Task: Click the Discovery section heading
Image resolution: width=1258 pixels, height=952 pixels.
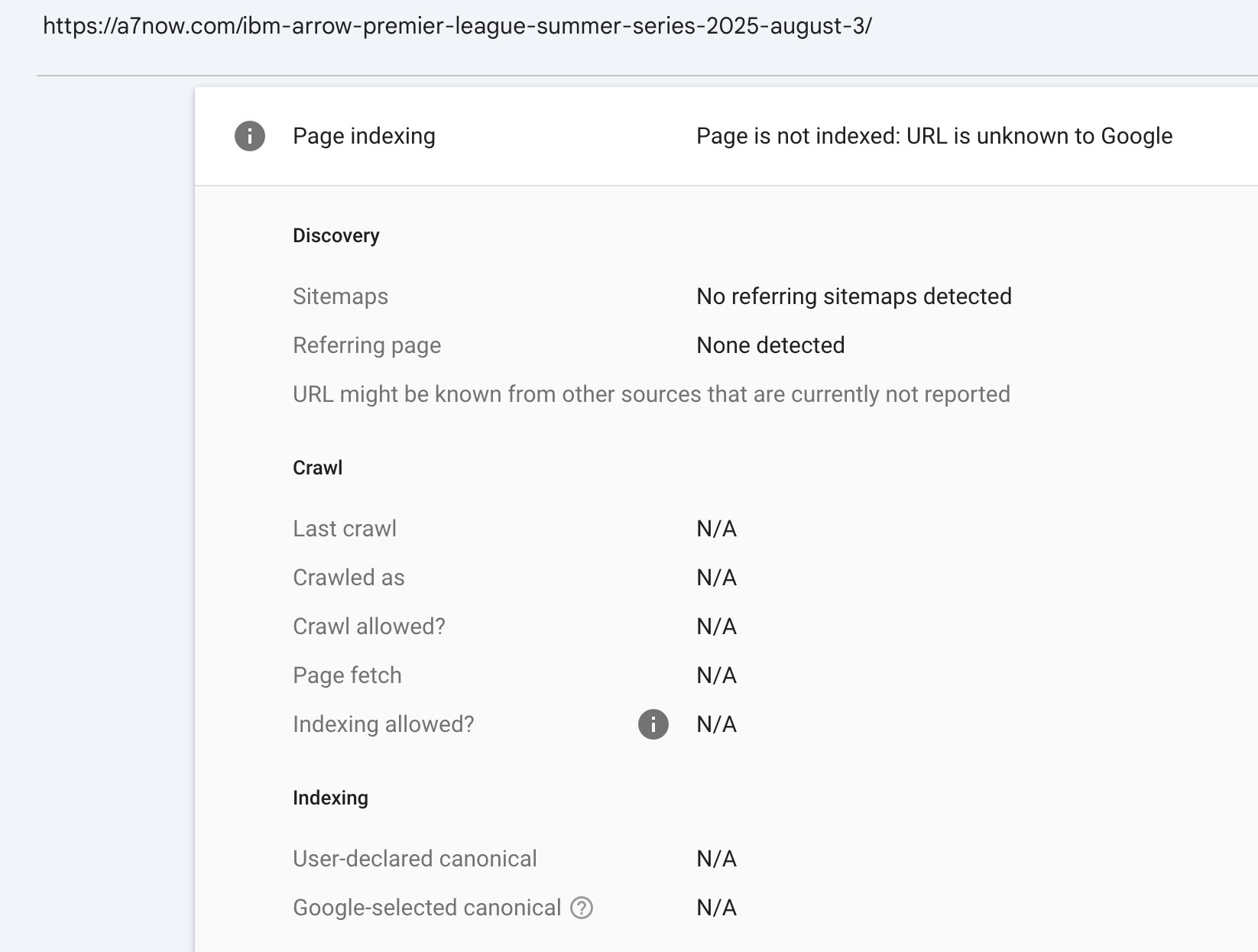Action: [x=336, y=235]
